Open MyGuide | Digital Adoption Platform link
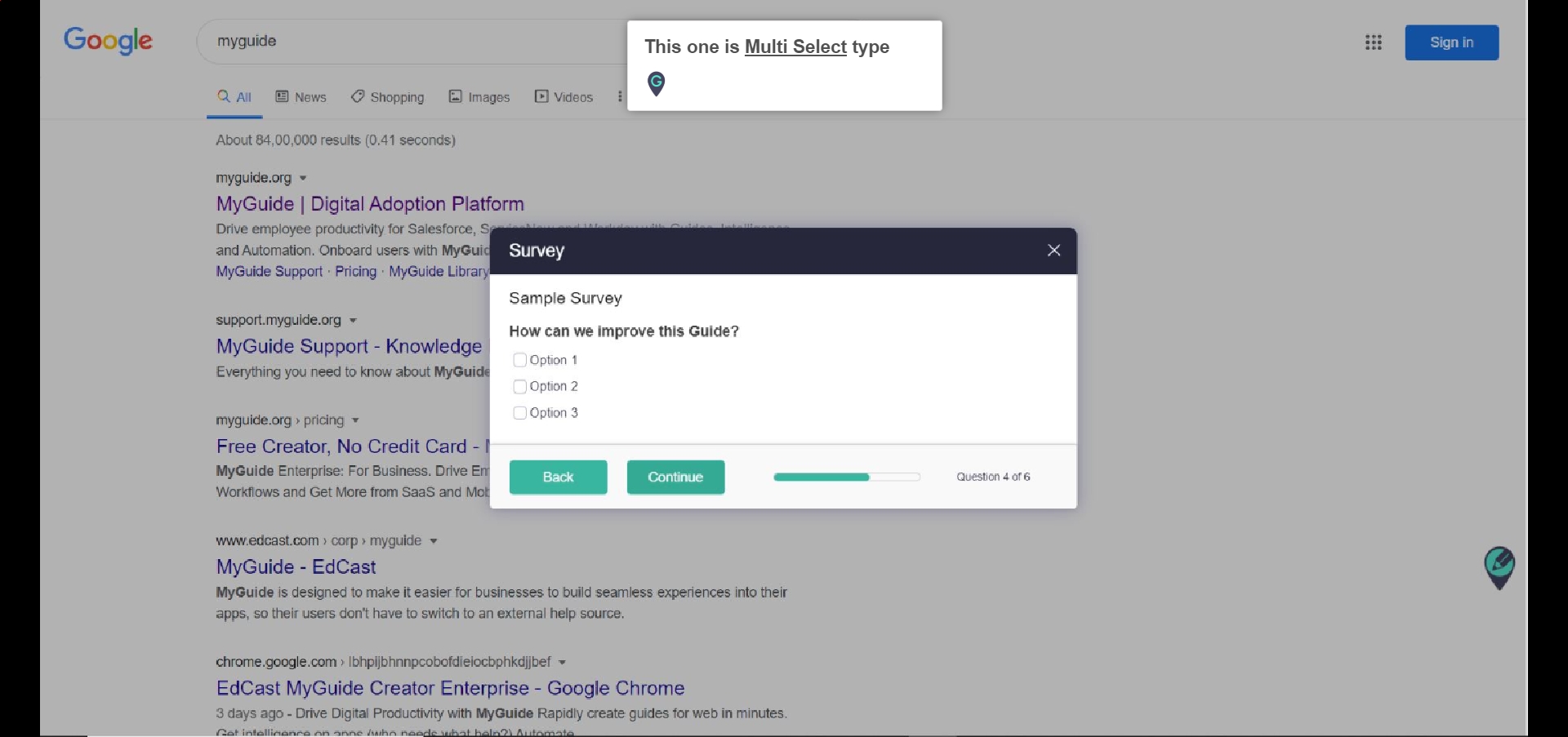The width and height of the screenshot is (1568, 737). [370, 204]
